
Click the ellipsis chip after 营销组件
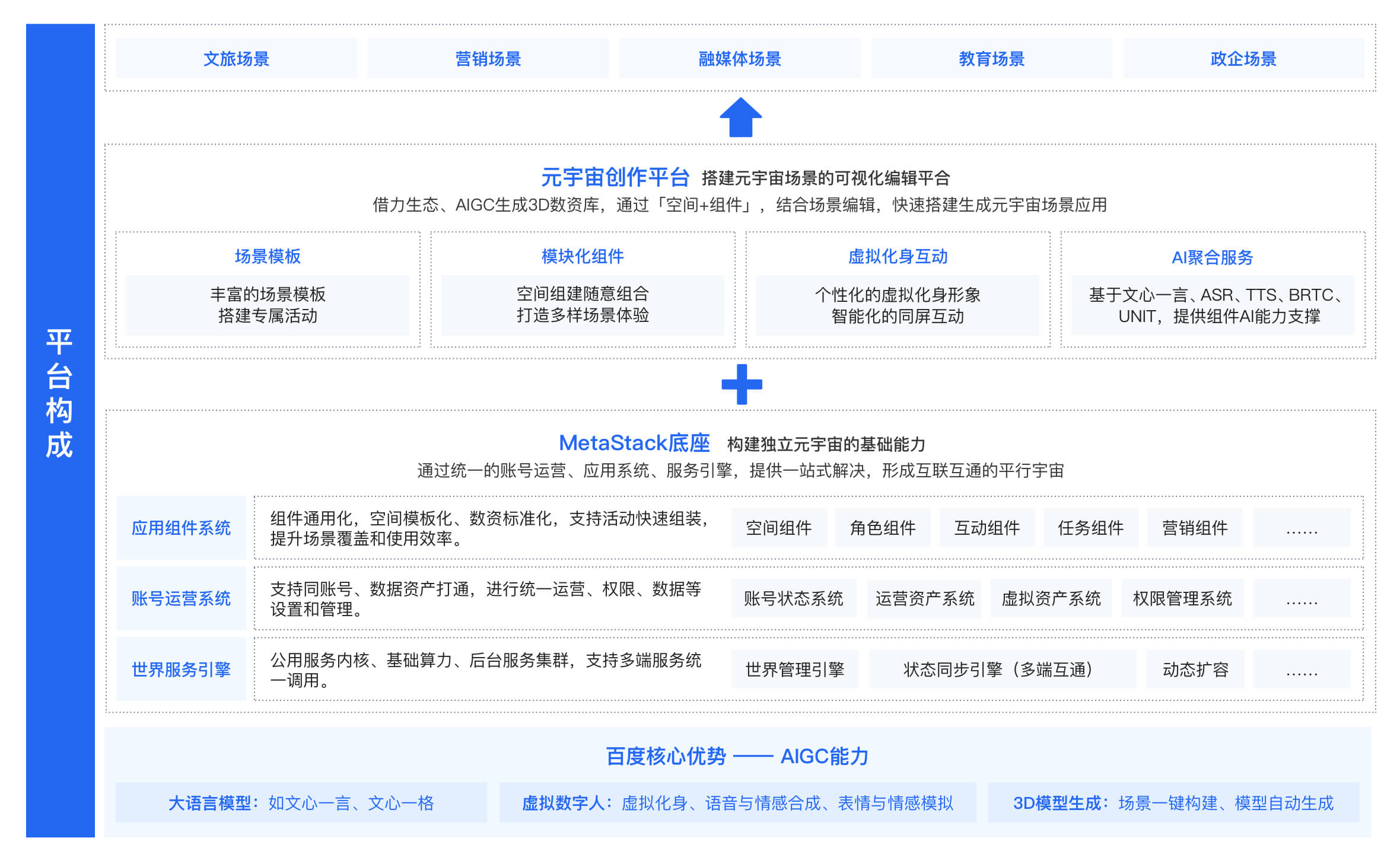pos(1302,528)
